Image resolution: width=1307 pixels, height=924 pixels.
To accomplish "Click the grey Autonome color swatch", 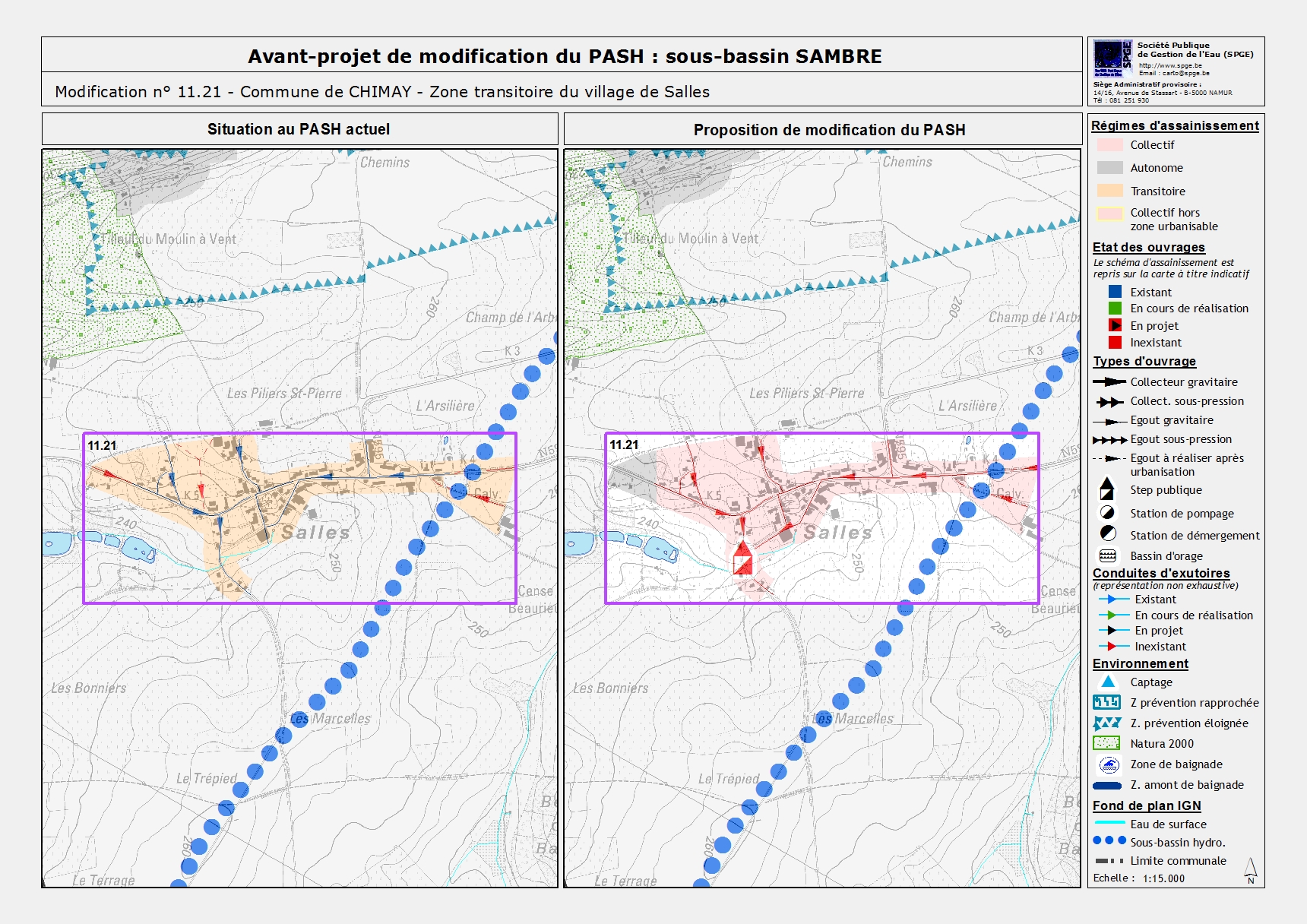I will coord(1109,167).
